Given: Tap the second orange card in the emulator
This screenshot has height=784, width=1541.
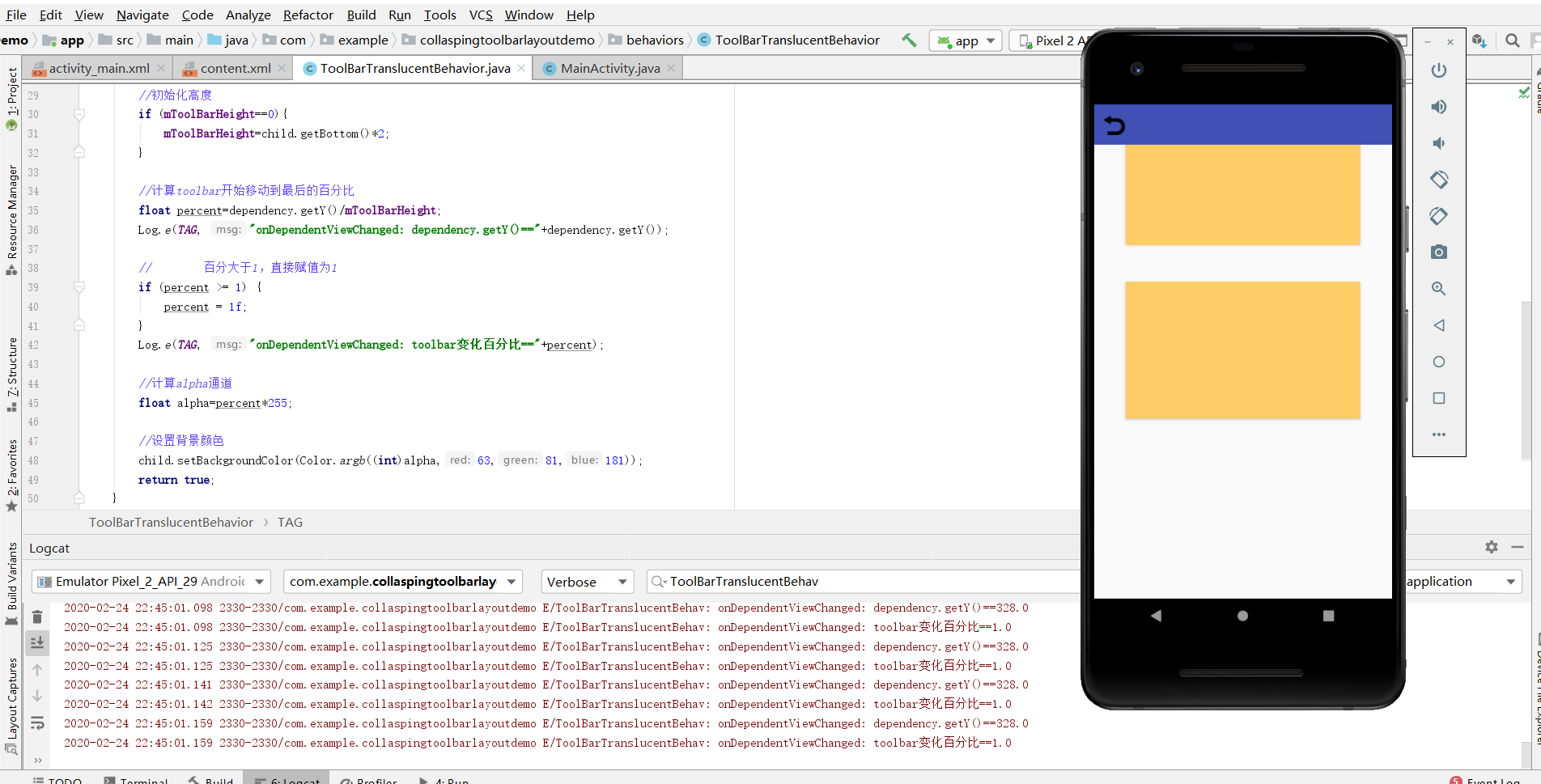Looking at the screenshot, I should point(1242,350).
